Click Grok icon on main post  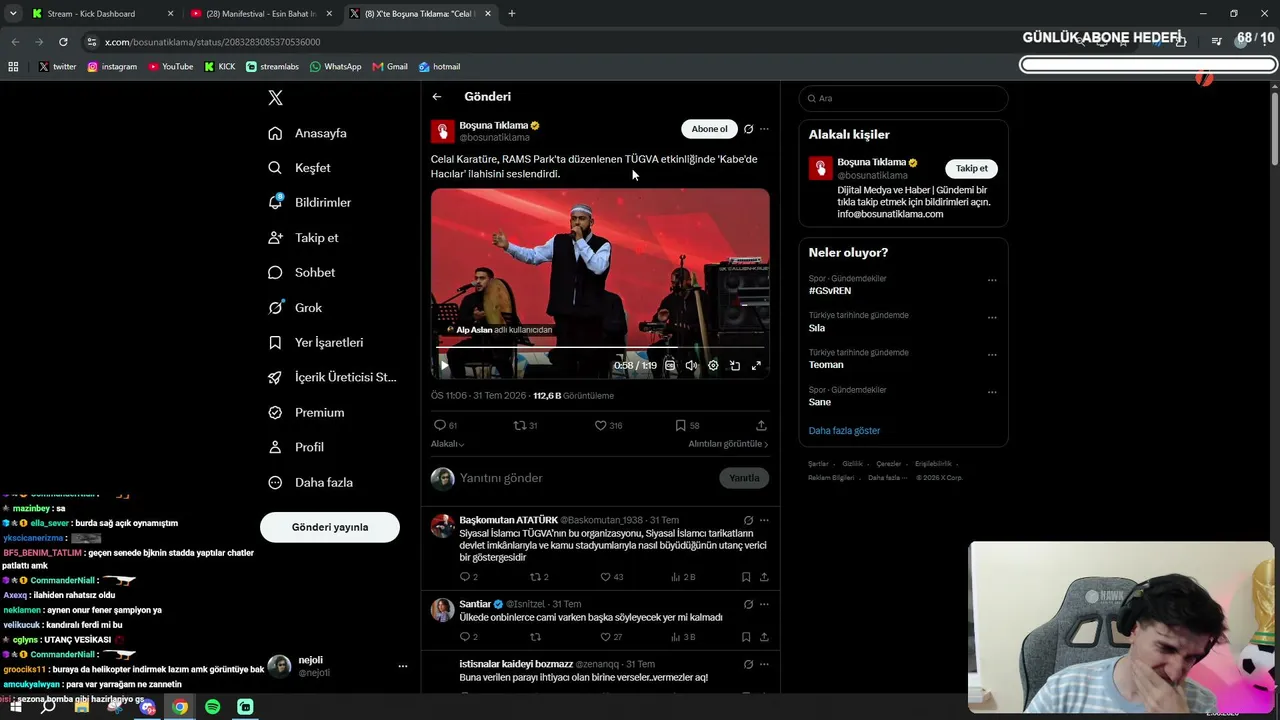coord(748,129)
